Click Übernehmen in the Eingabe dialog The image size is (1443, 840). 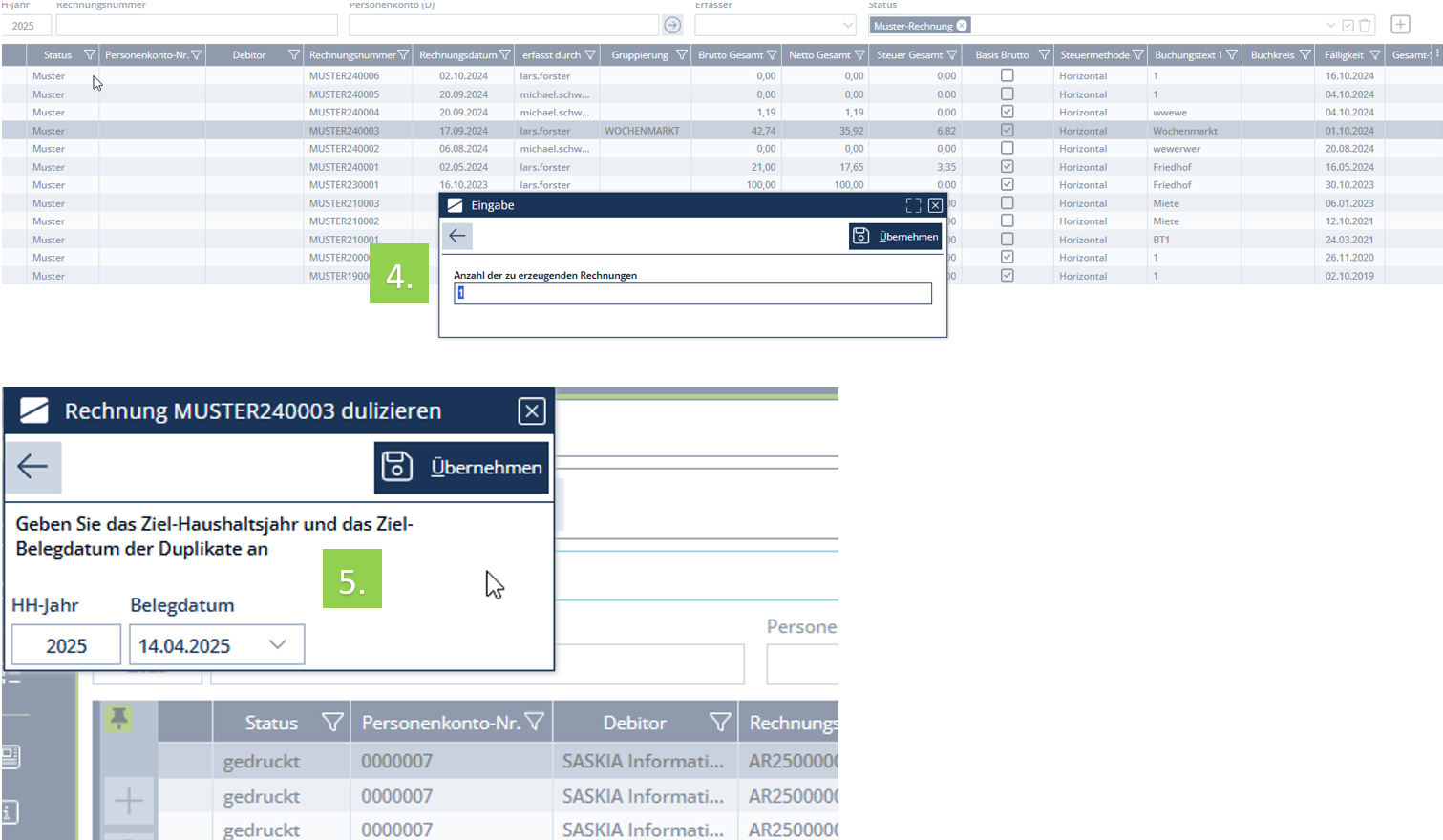click(895, 236)
